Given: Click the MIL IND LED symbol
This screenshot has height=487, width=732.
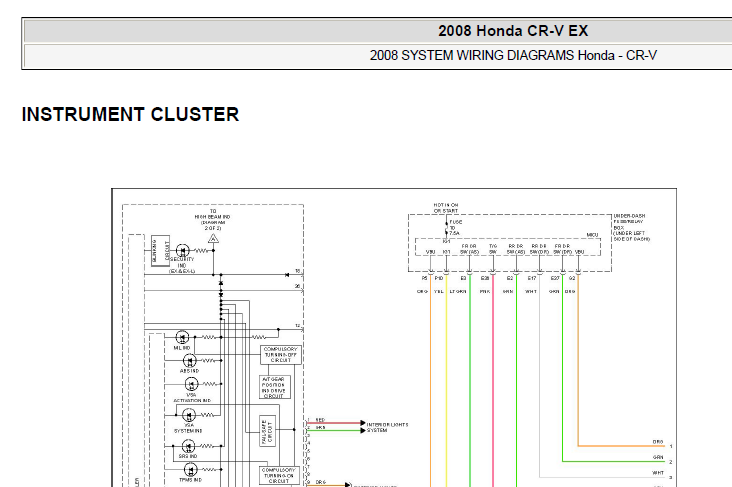Looking at the screenshot, I should (182, 337).
